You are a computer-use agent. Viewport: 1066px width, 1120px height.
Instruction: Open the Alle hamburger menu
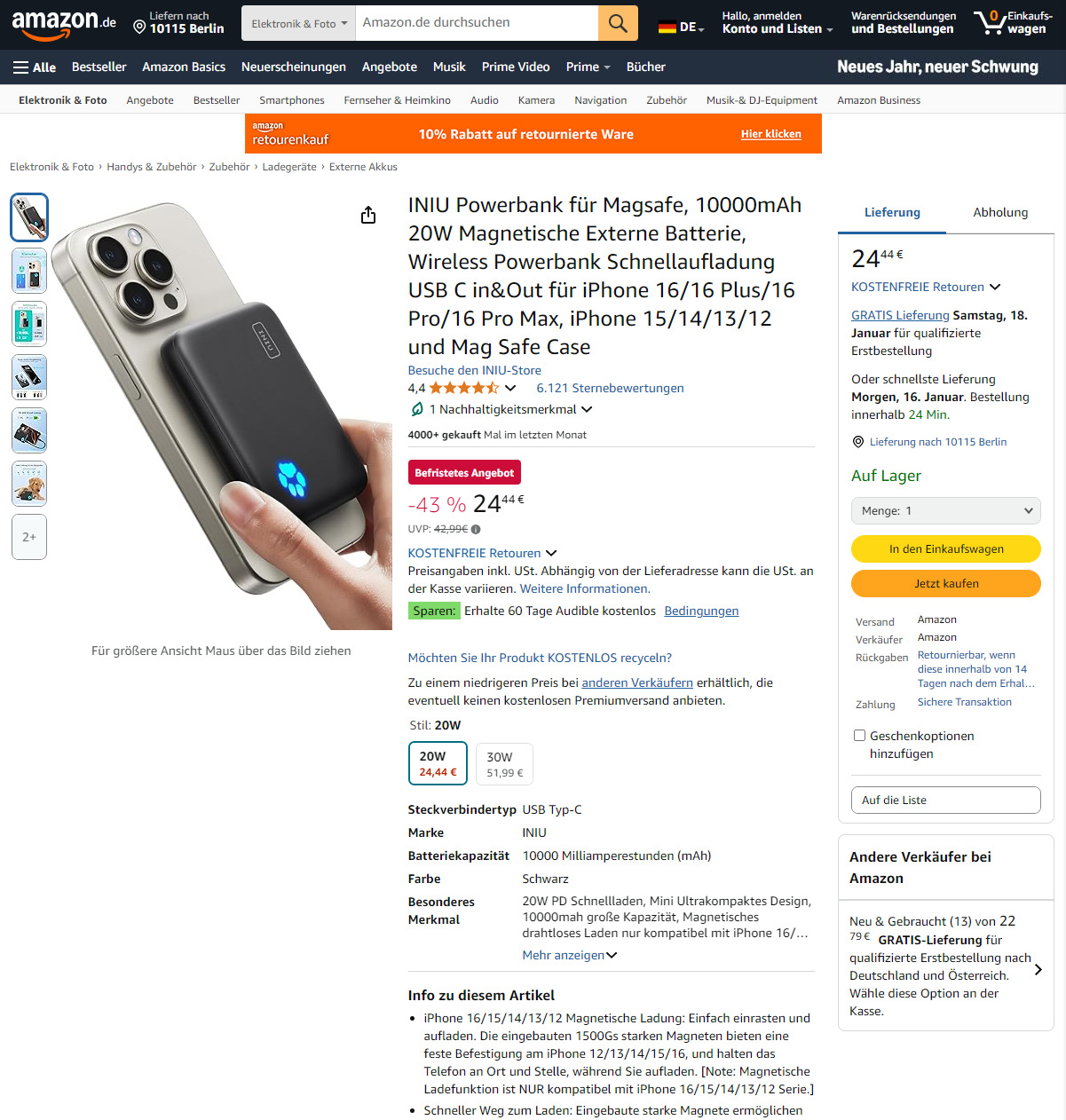click(35, 67)
